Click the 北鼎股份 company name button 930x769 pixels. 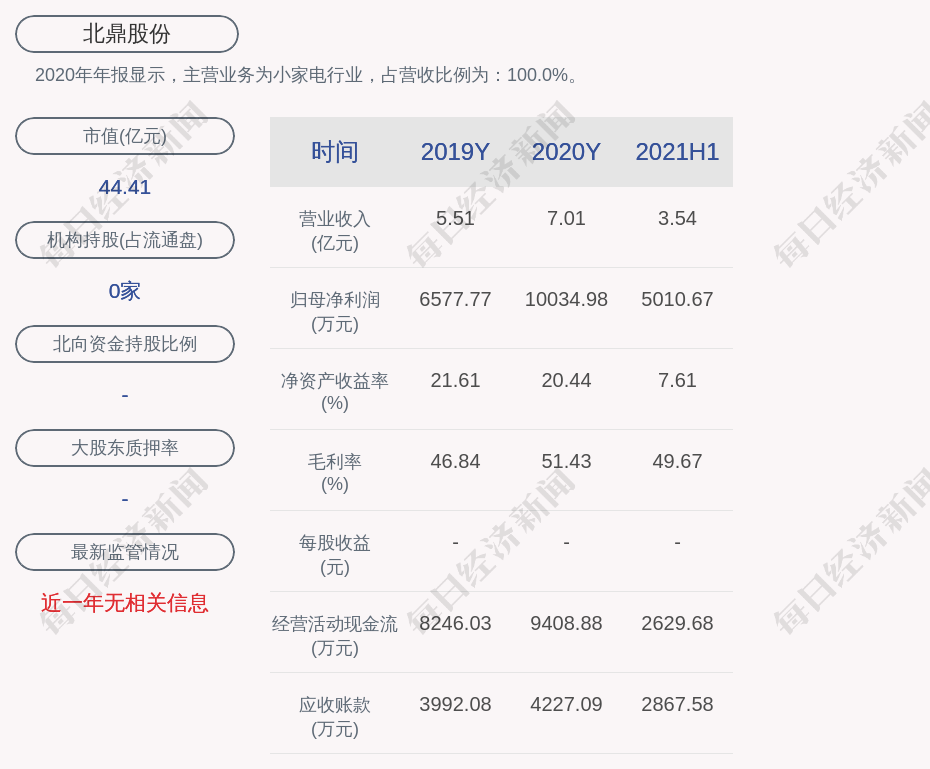click(127, 34)
